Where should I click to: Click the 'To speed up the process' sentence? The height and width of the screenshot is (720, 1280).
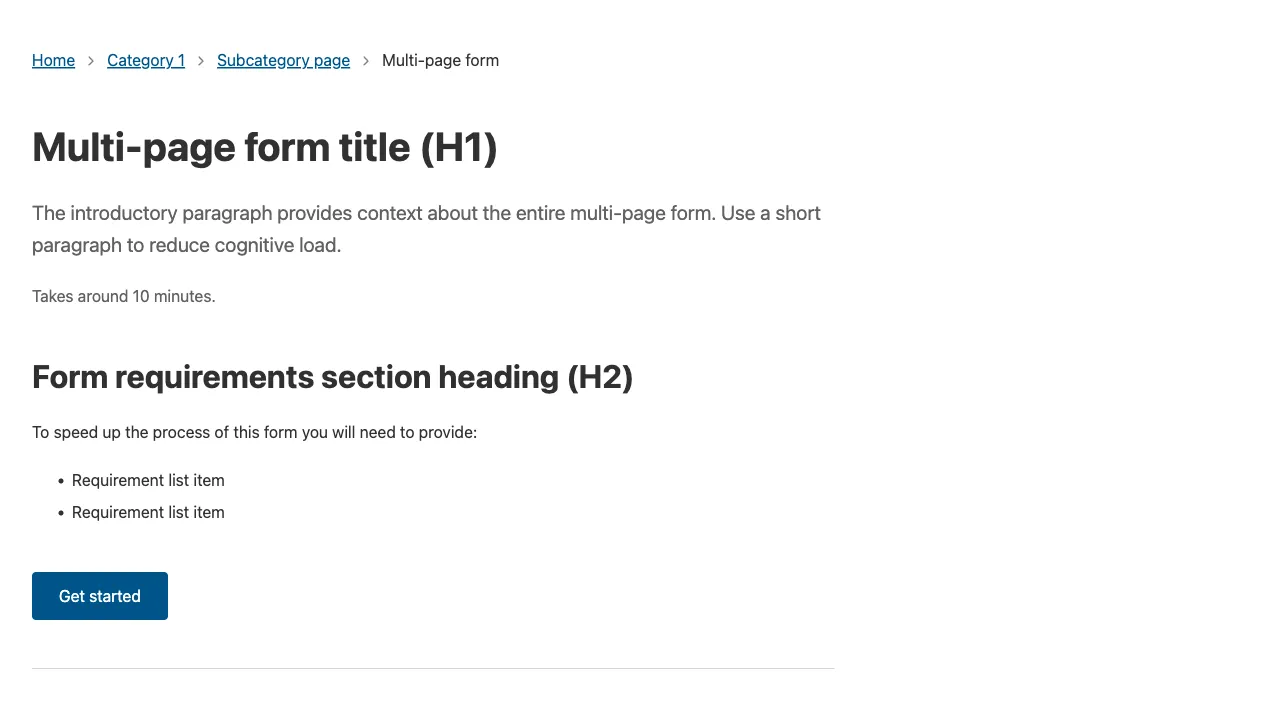[254, 433]
